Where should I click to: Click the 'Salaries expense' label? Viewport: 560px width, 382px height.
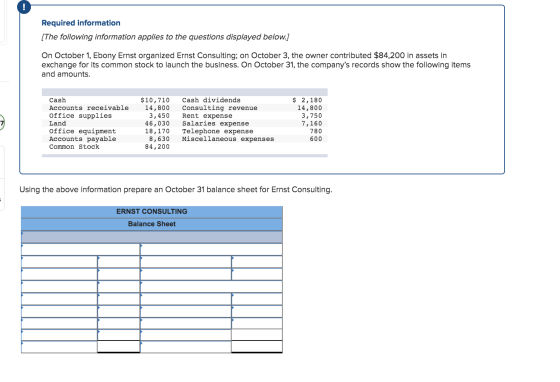point(215,124)
